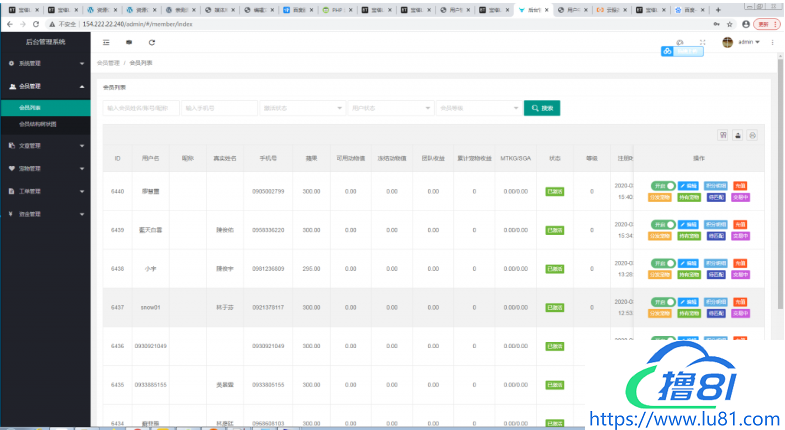Expand the 系统管理 sidebar menu
Screen dimensions: 785x430
(45, 63)
